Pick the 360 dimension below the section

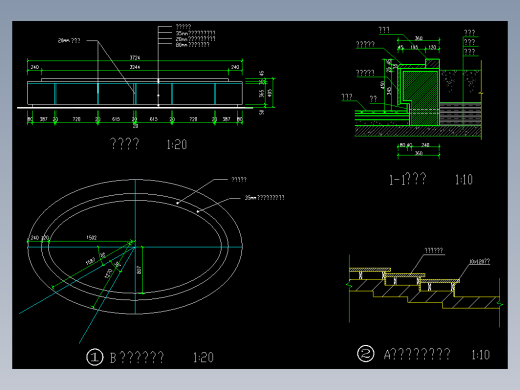click(419, 153)
